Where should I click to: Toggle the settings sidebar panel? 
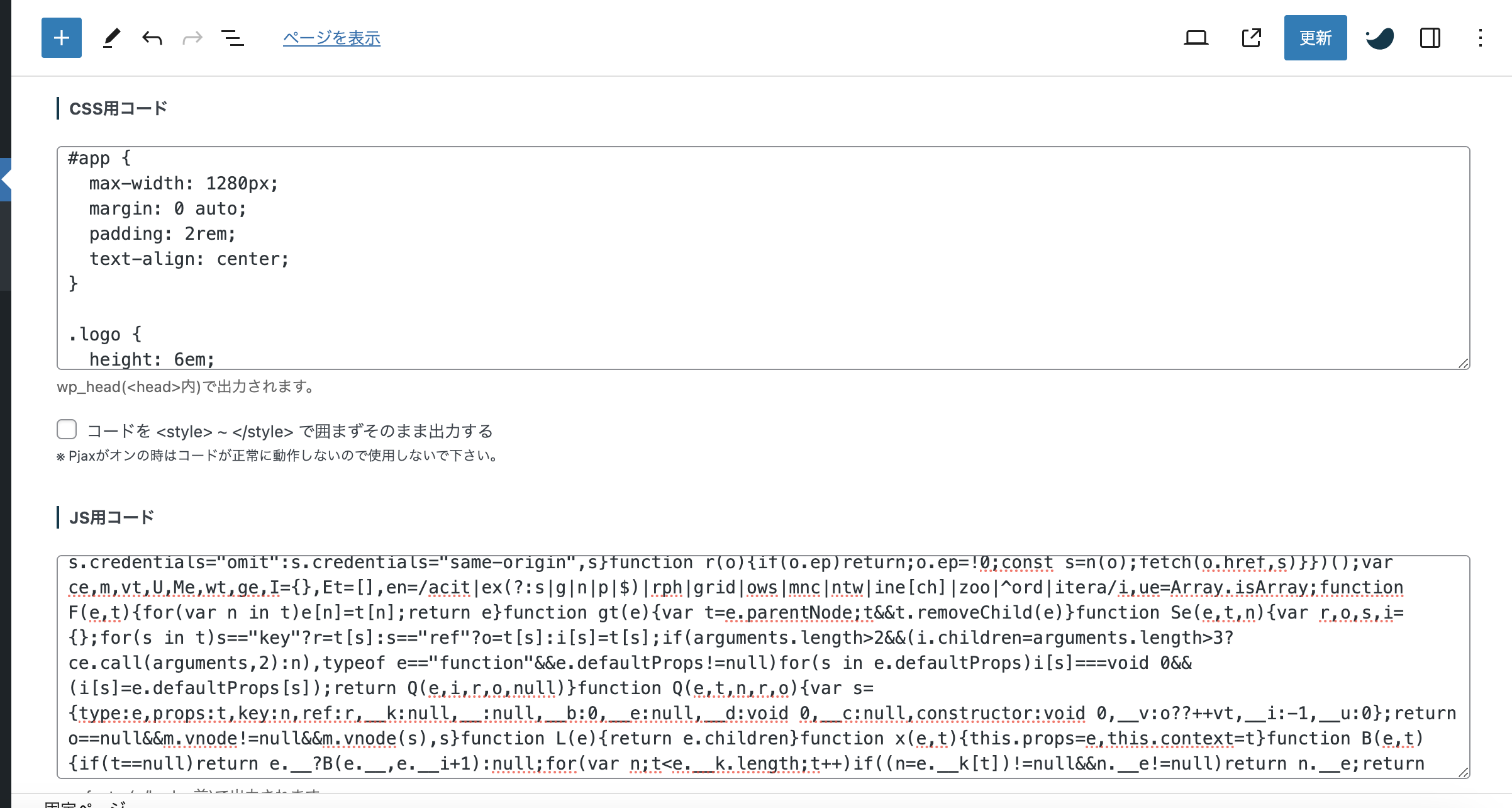click(x=1430, y=38)
